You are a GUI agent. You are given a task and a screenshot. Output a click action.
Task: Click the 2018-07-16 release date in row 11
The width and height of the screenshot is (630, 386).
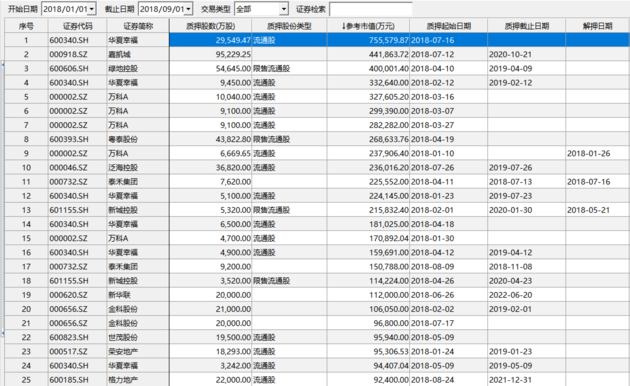597,182
